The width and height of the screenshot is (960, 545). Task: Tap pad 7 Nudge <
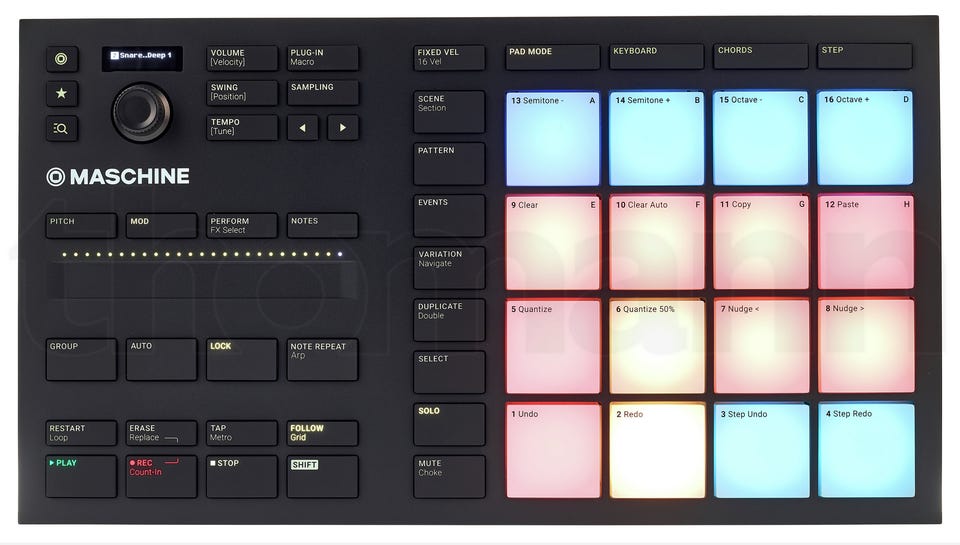[762, 346]
